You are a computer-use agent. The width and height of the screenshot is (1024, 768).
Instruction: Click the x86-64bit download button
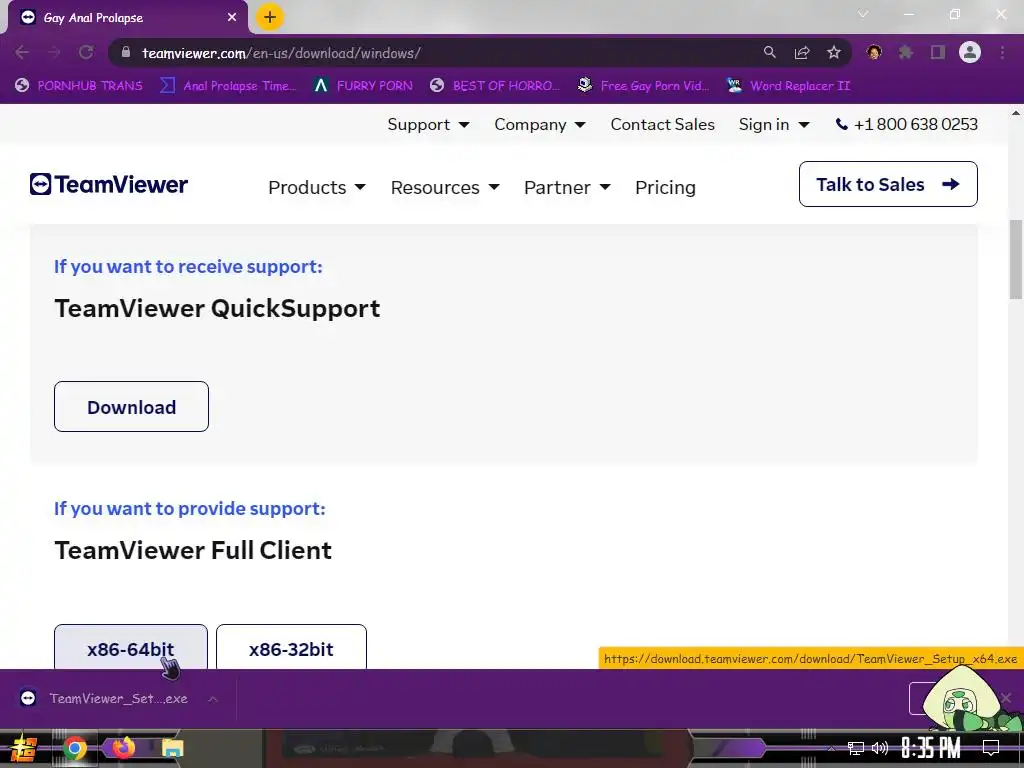(131, 648)
